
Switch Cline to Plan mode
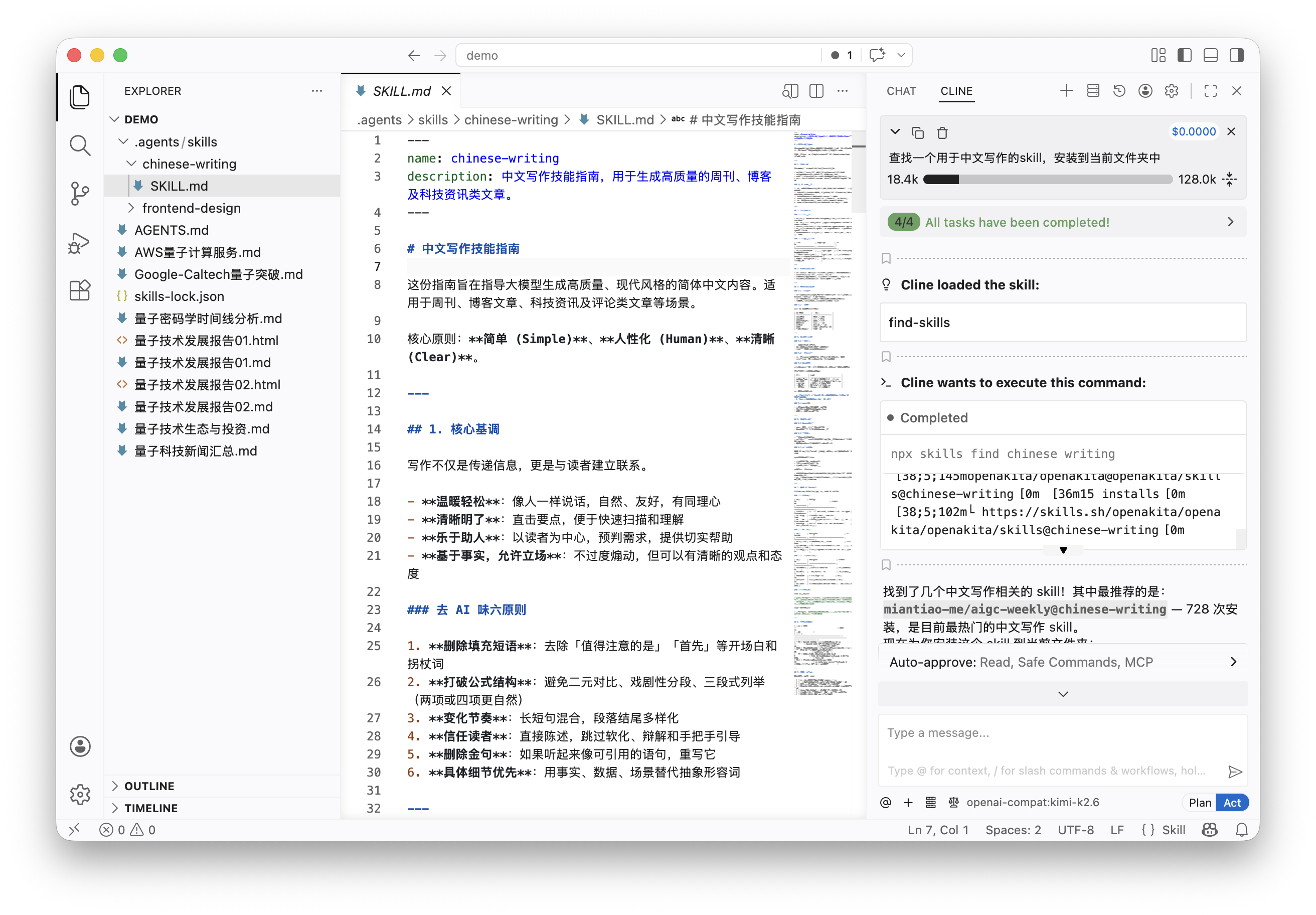coord(1200,802)
